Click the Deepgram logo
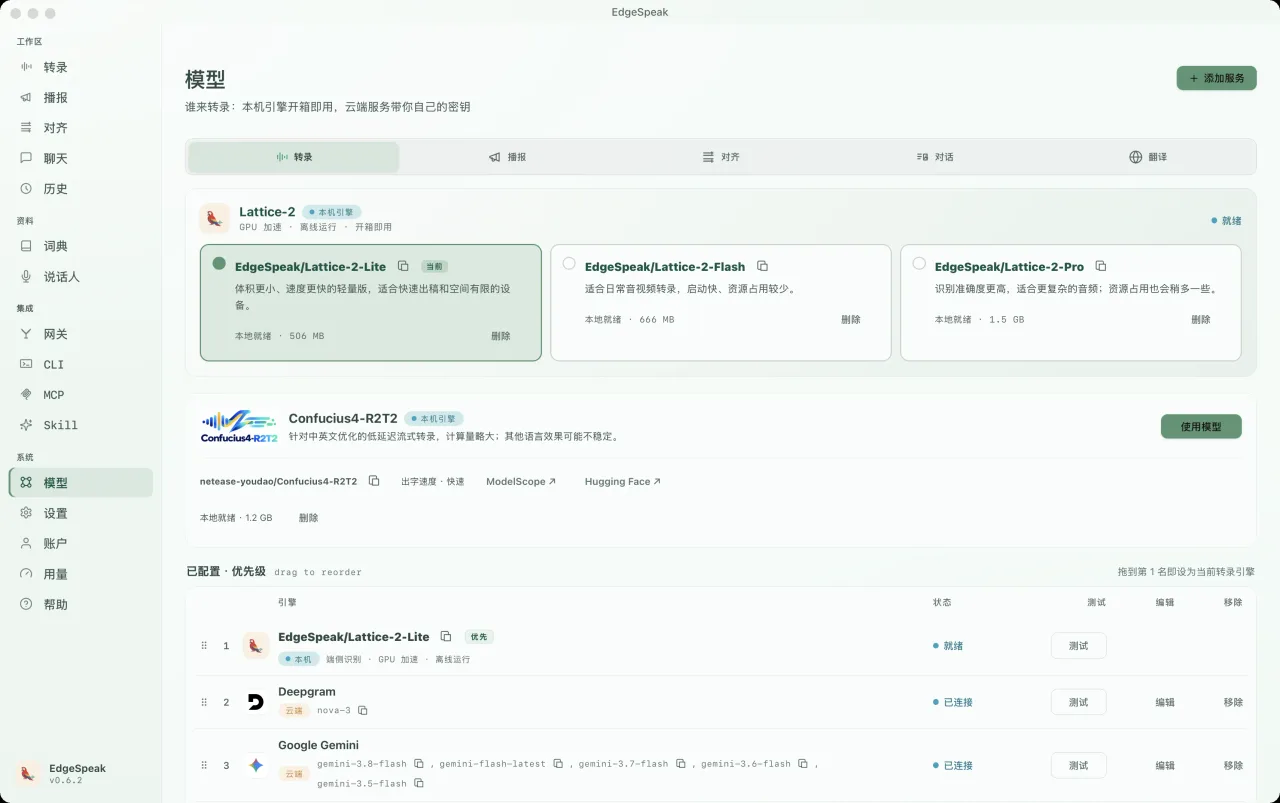 (x=256, y=702)
